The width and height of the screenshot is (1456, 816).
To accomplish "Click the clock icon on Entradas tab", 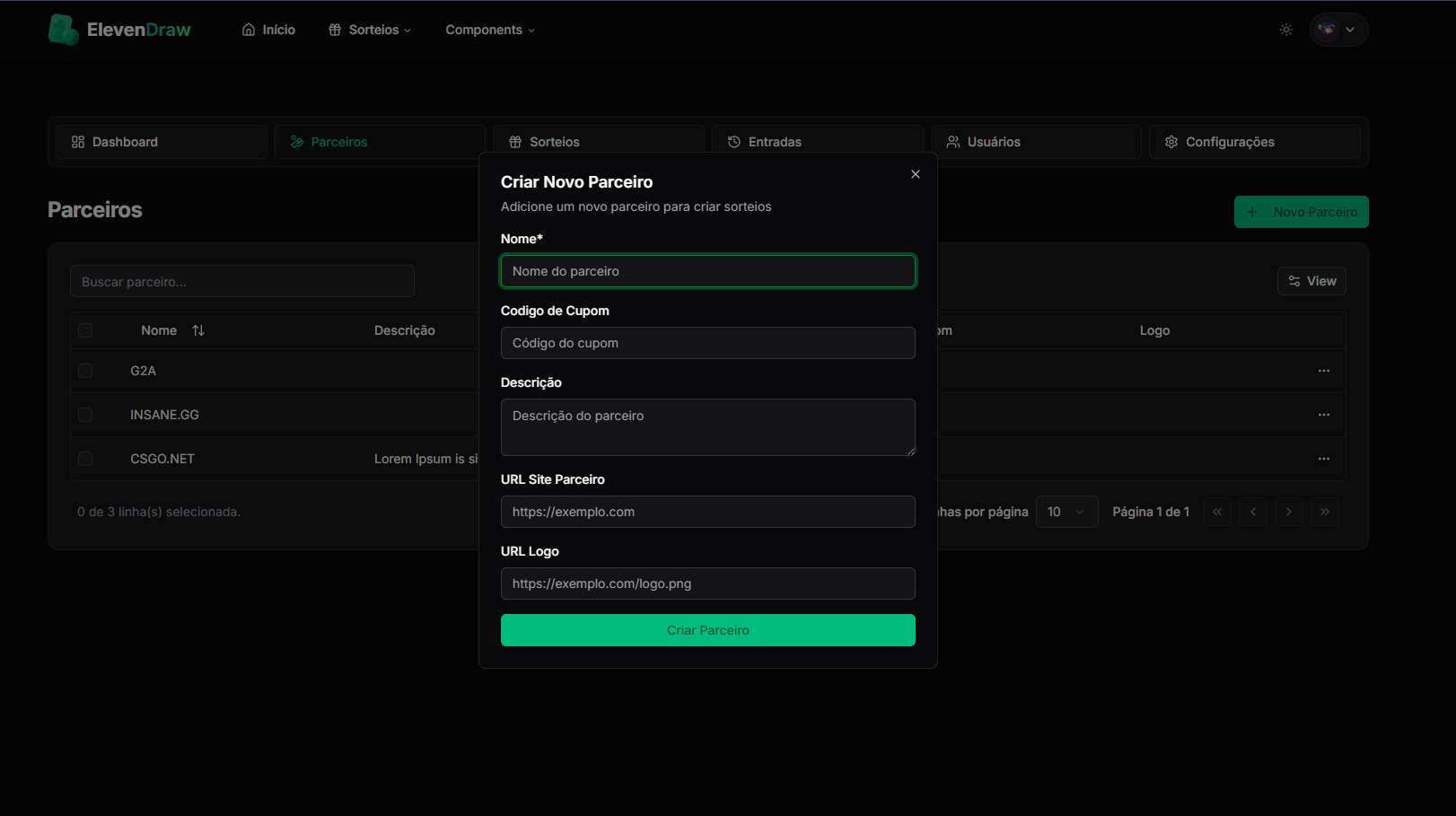I will click(734, 141).
